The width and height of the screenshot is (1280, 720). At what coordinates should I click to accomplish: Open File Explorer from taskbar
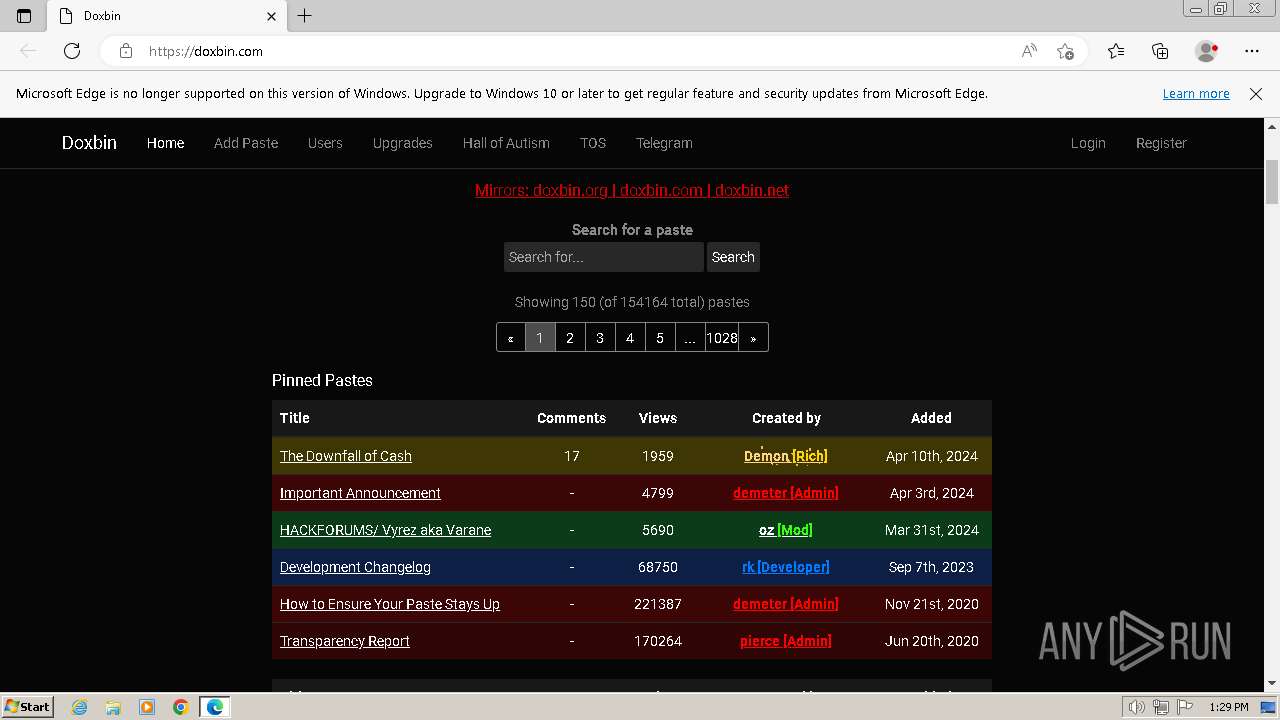(113, 707)
